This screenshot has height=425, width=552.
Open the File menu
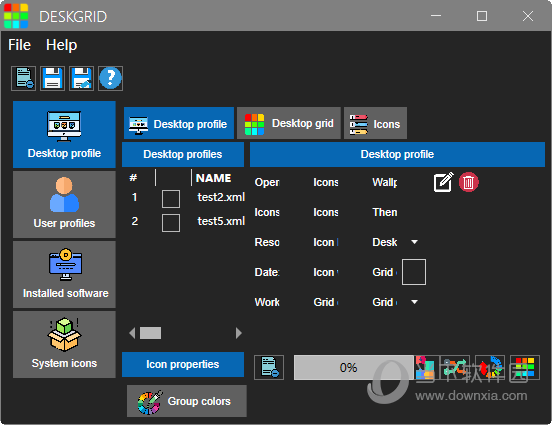[20, 45]
